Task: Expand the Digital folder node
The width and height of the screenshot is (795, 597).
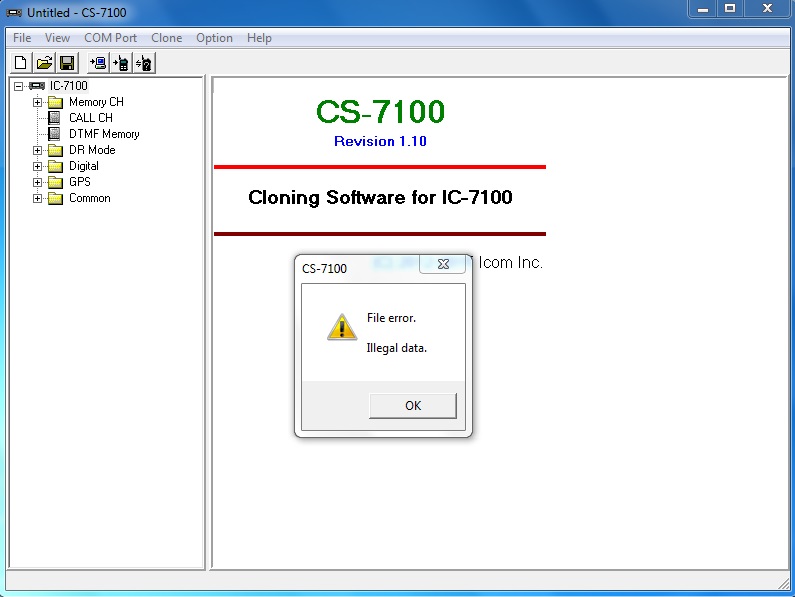Action: pyautogui.click(x=38, y=166)
